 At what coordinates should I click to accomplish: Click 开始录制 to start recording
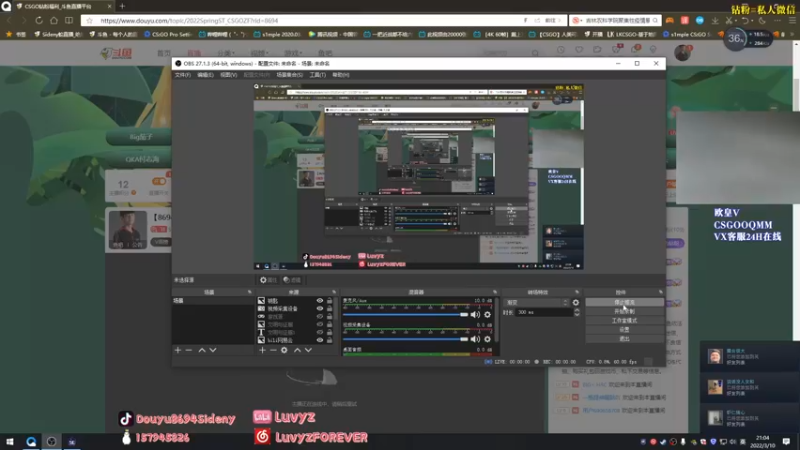[624, 312]
